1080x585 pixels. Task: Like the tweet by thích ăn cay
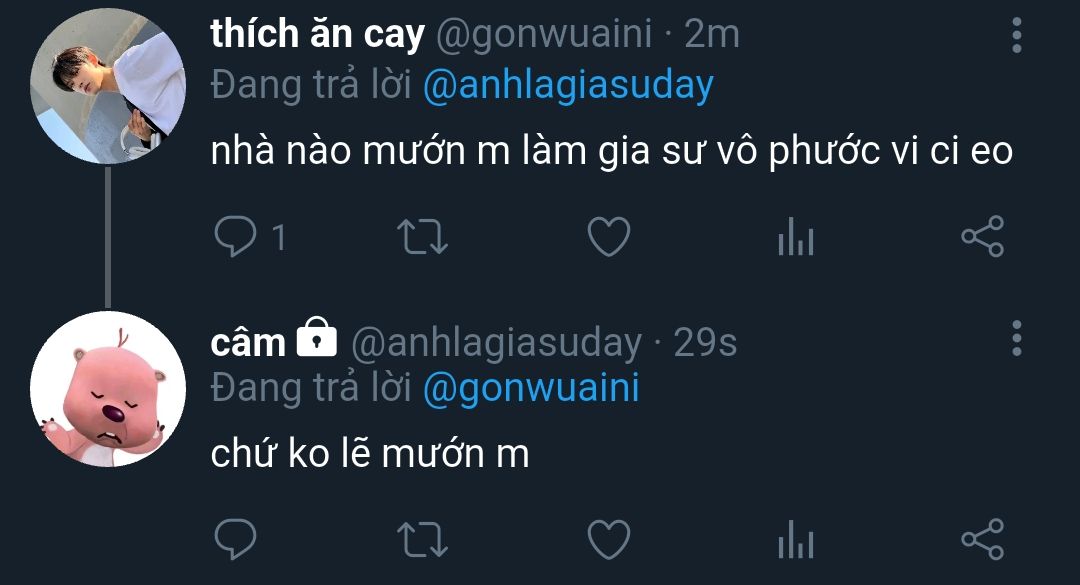608,237
